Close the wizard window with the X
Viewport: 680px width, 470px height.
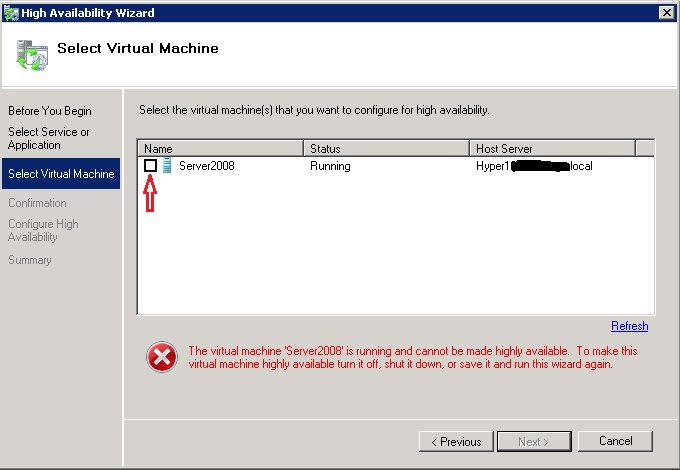pyautogui.click(x=666, y=11)
